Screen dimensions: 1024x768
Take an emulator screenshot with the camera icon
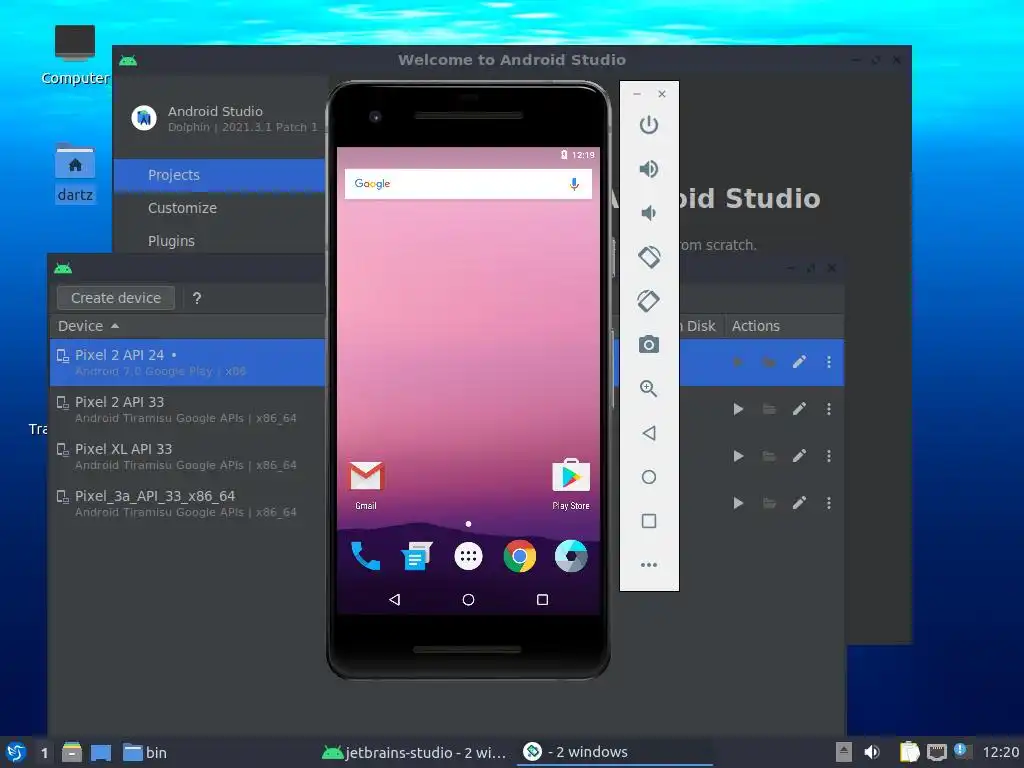[648, 345]
